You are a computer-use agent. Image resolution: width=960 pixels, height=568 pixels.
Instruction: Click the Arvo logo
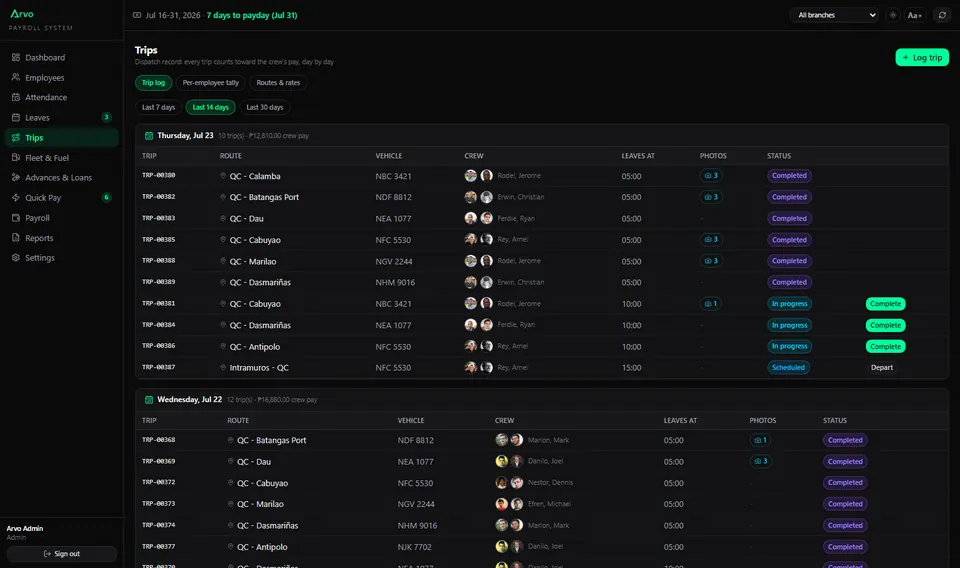click(22, 13)
